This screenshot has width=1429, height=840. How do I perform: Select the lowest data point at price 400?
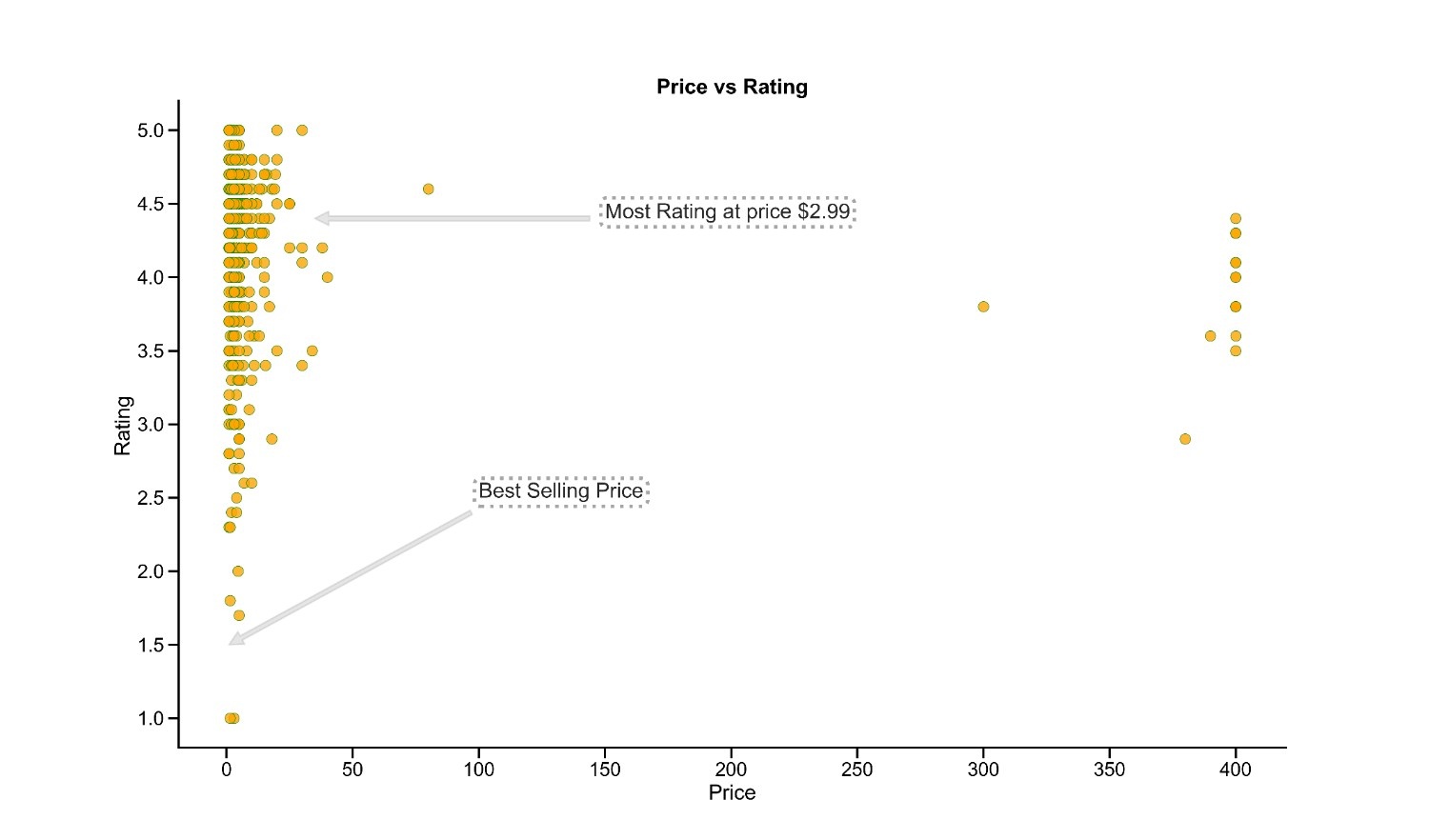pyautogui.click(x=1236, y=351)
